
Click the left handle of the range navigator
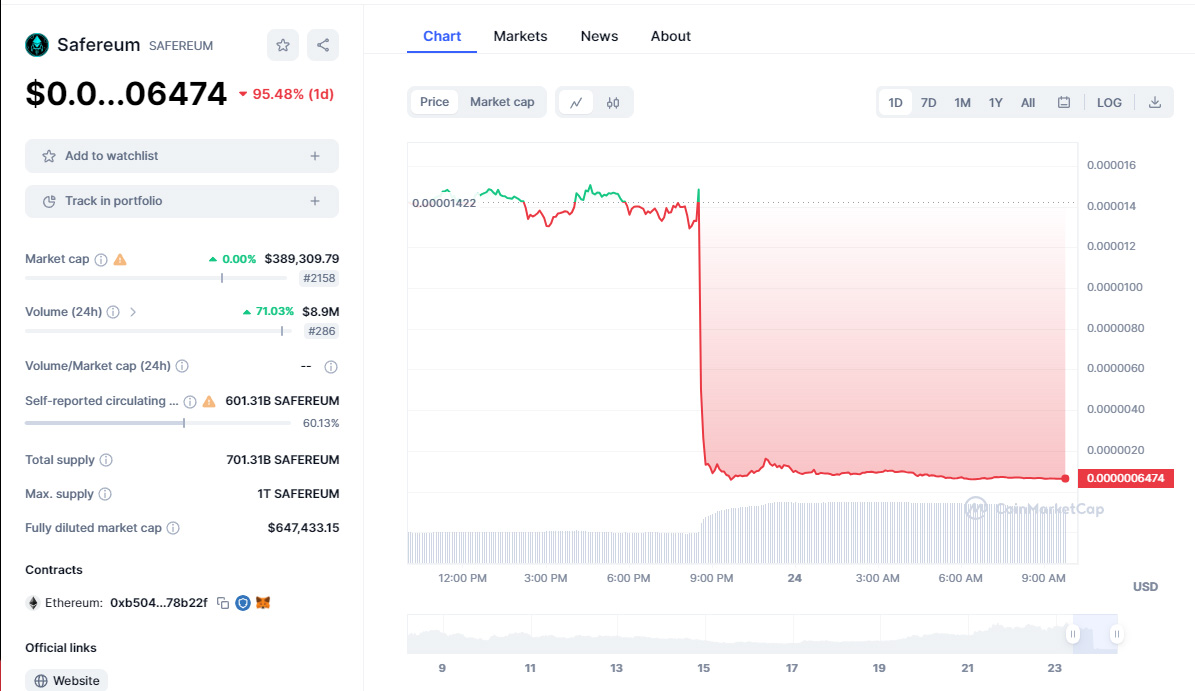(1073, 634)
